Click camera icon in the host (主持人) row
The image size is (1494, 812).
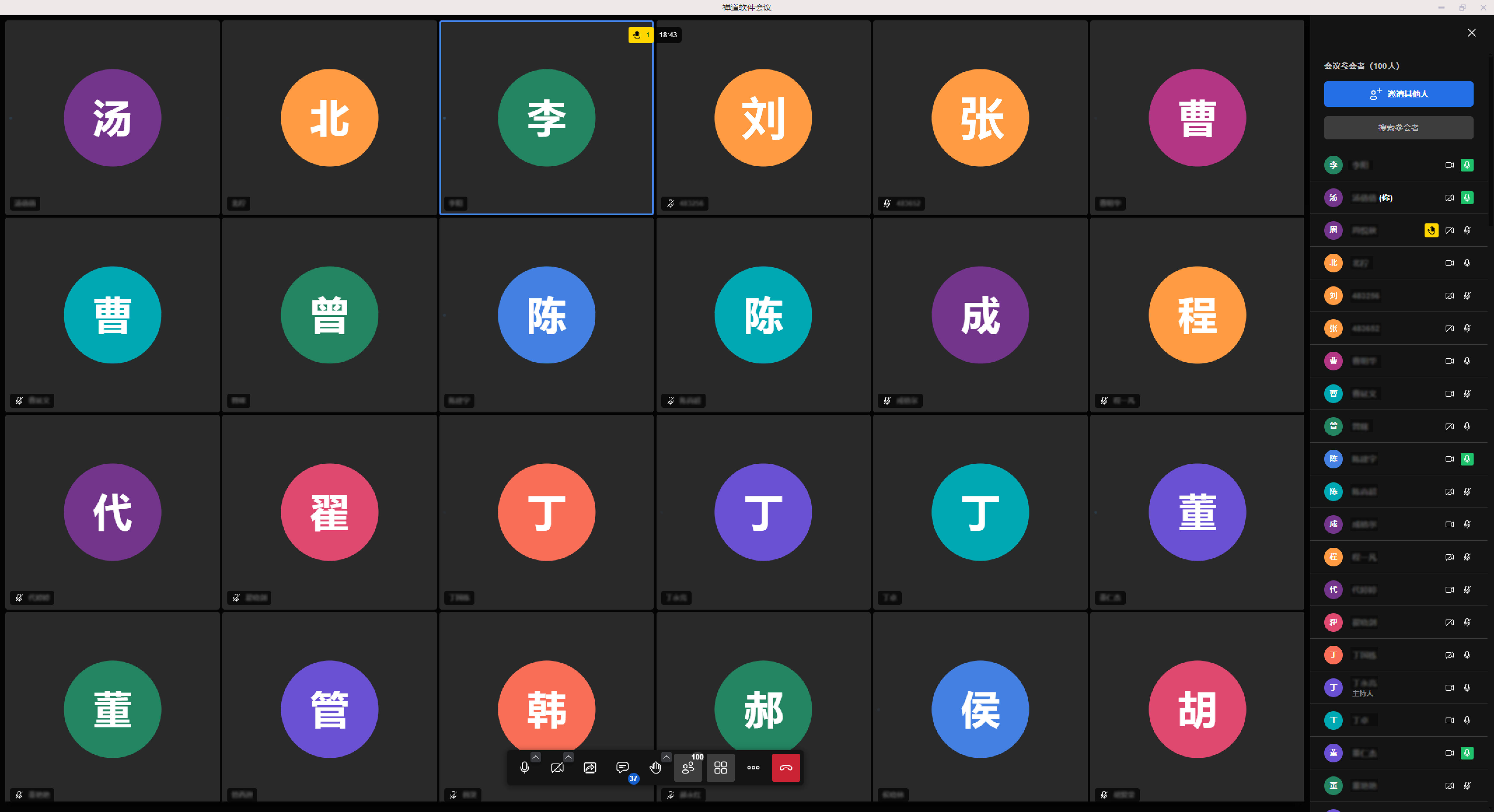click(x=1449, y=688)
